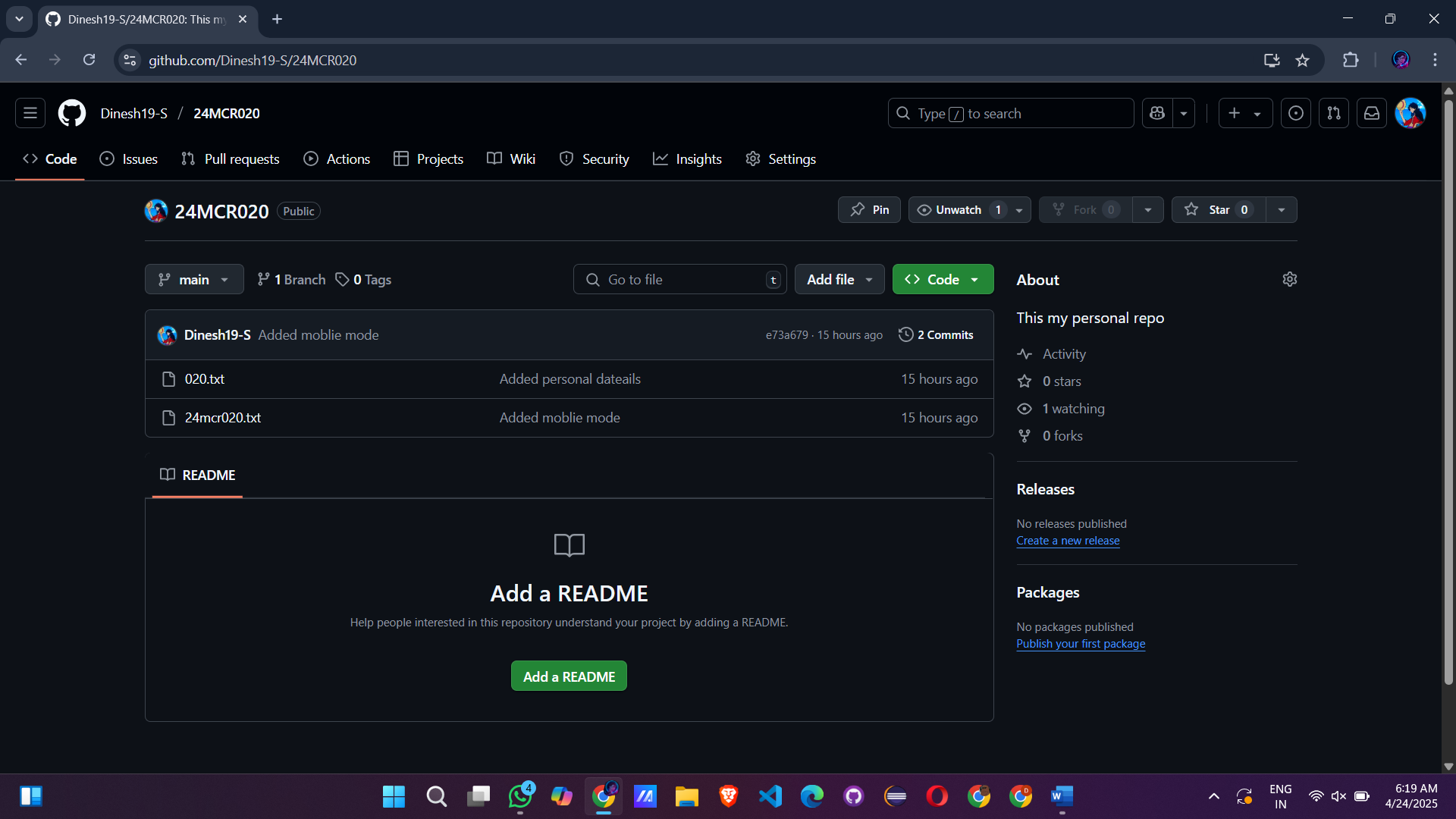Screen dimensions: 1456x819
Task: Open the Fork options dropdown arrow
Action: 1148,210
